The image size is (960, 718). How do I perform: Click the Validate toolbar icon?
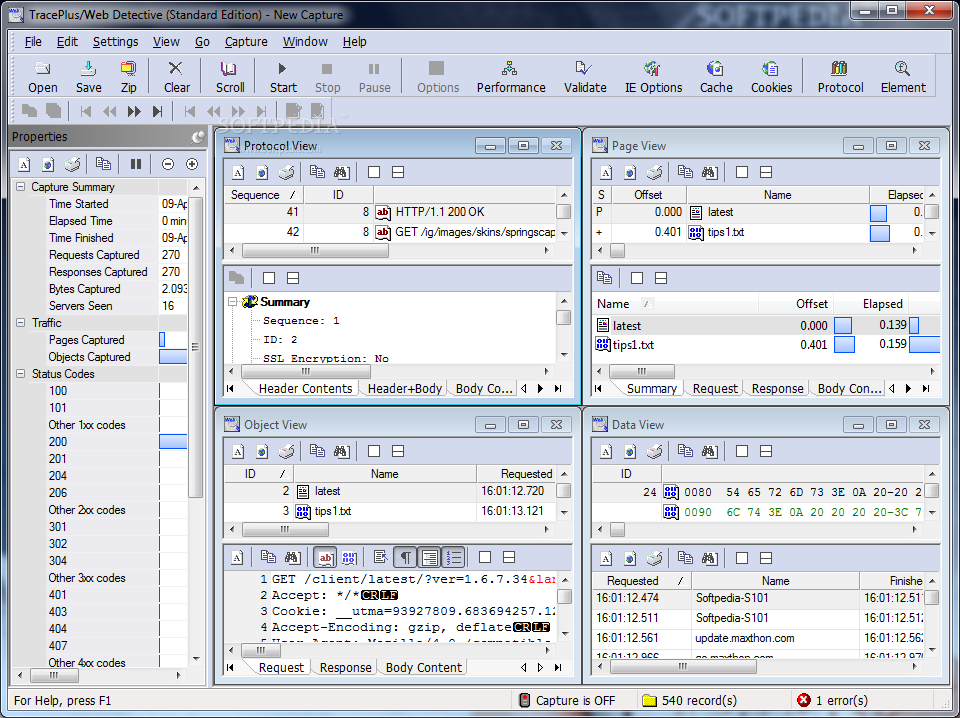coord(585,77)
